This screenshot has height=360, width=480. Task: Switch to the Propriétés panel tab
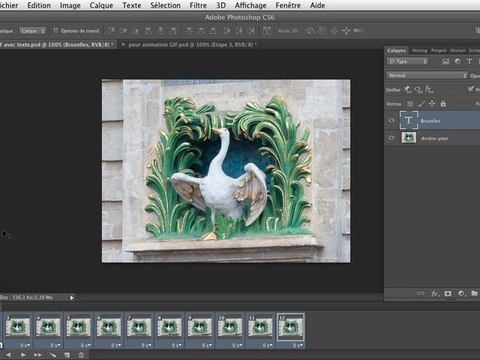pyautogui.click(x=438, y=50)
